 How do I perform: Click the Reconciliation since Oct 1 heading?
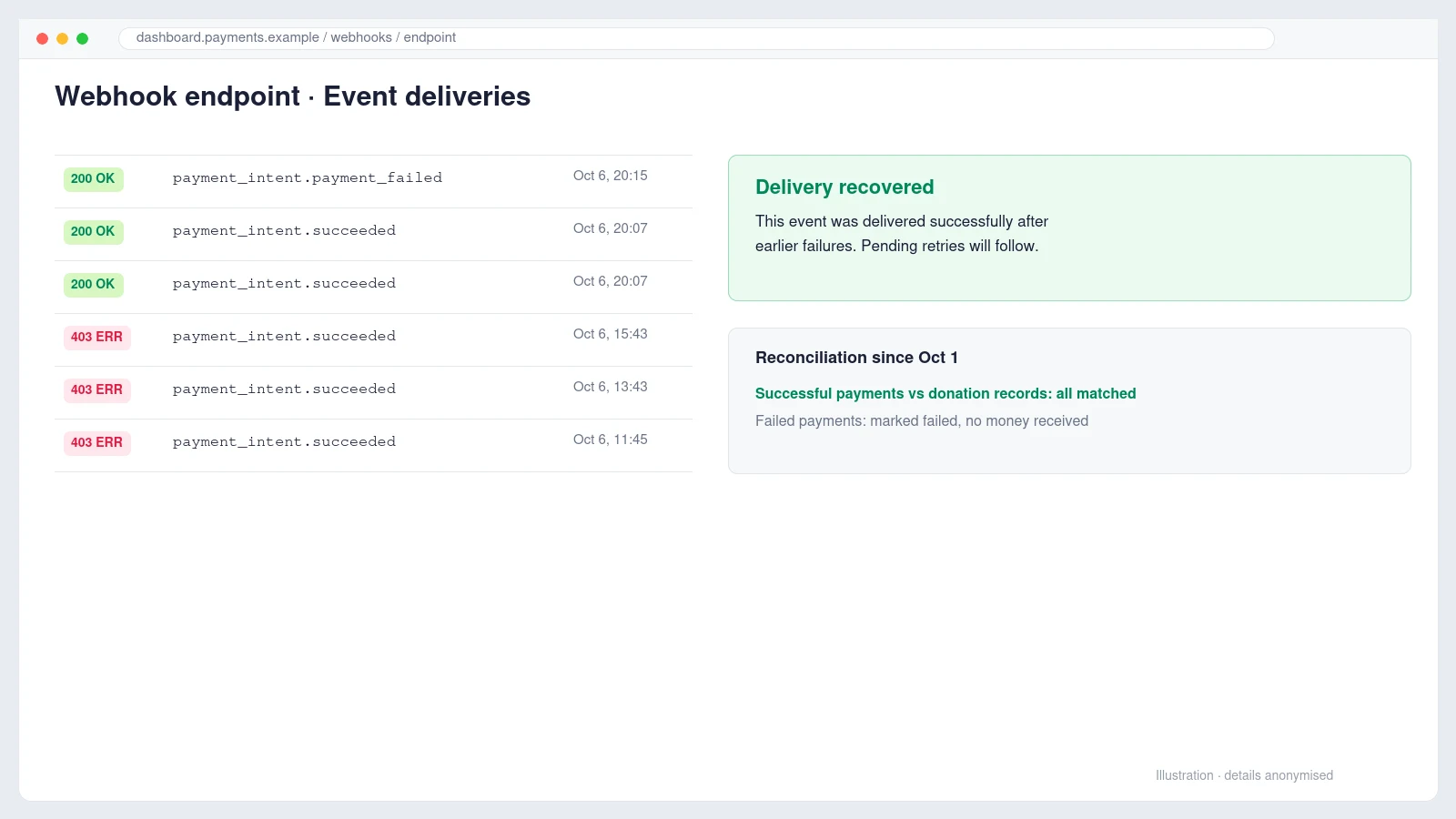(856, 358)
